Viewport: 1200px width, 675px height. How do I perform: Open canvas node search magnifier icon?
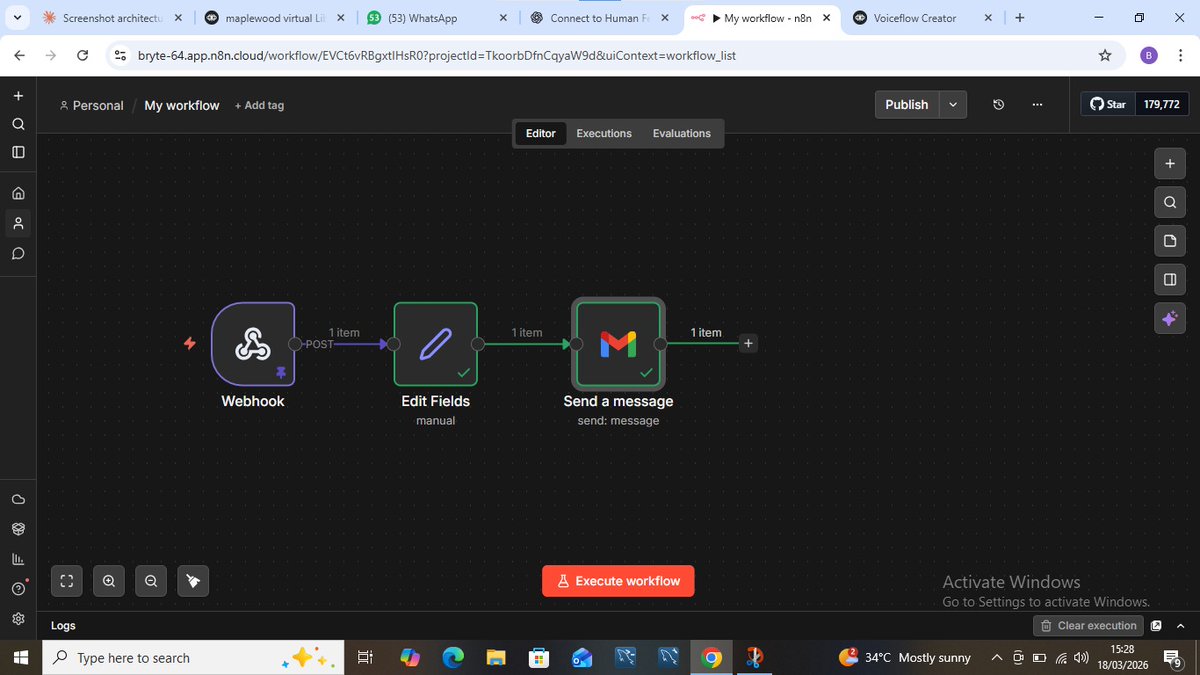[x=1169, y=202]
